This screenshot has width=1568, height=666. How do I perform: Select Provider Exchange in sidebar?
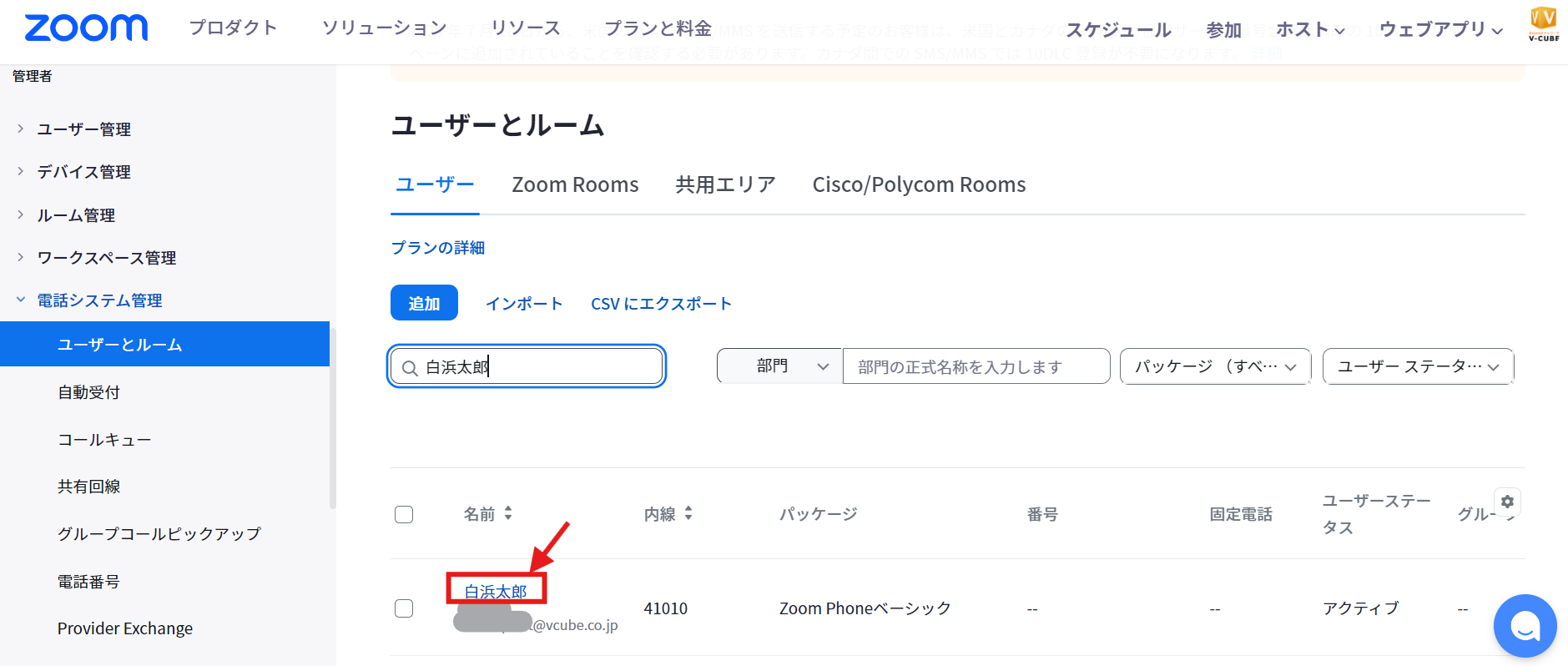click(x=125, y=628)
